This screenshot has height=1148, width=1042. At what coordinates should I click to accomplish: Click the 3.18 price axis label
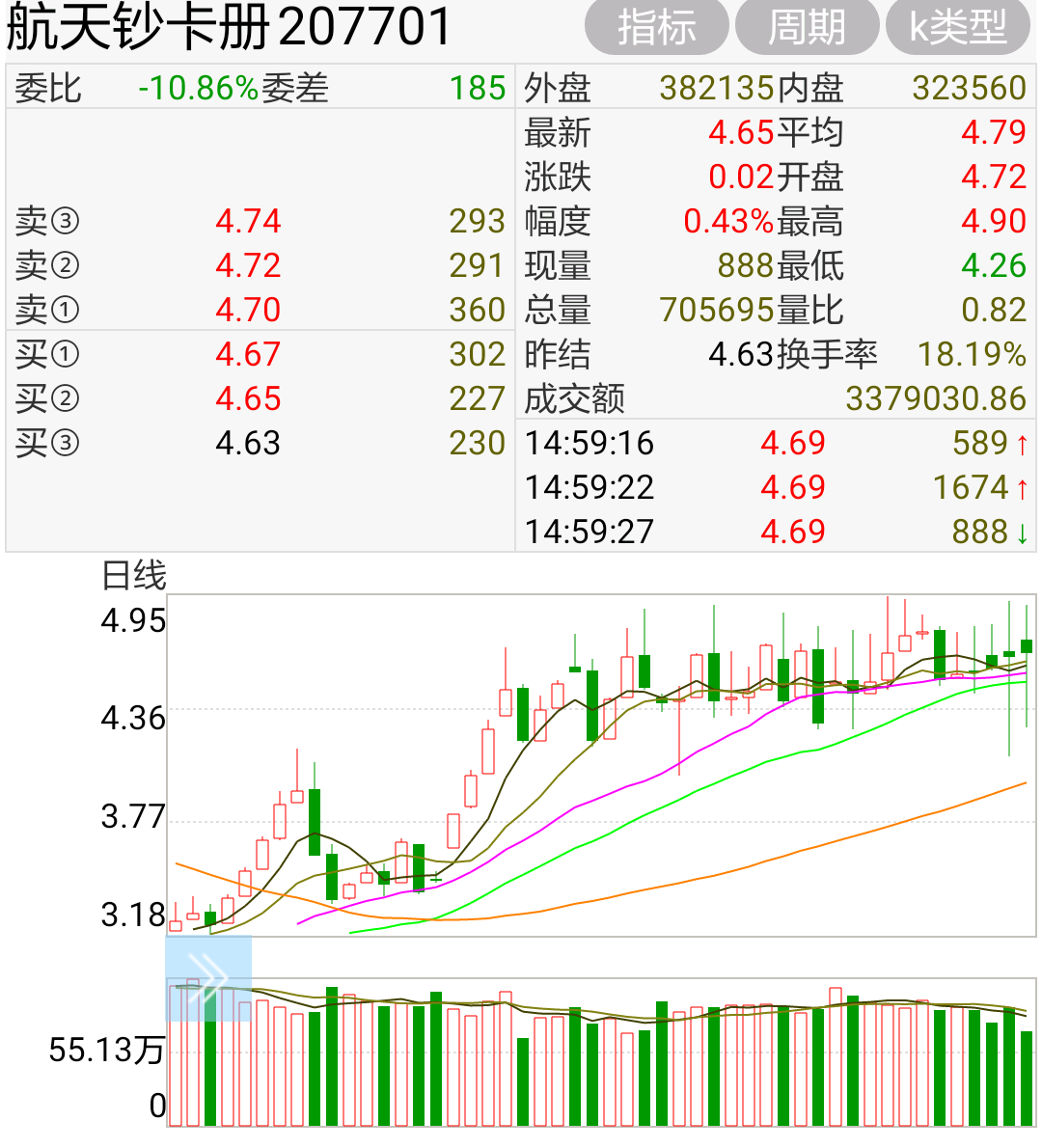tap(133, 915)
